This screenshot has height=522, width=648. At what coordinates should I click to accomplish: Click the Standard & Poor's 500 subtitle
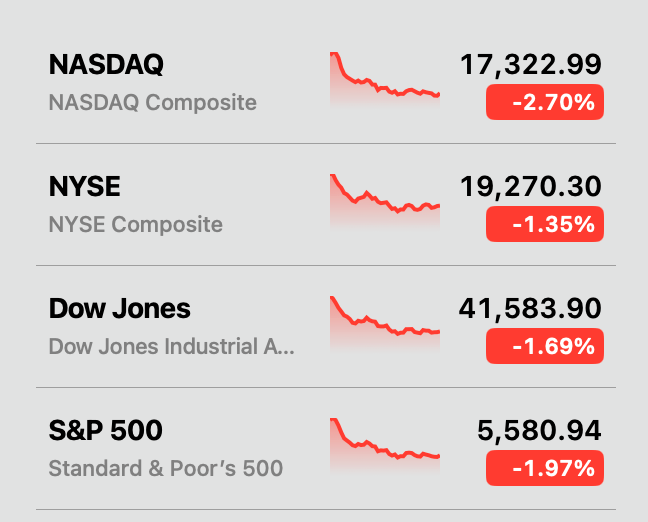pos(165,468)
